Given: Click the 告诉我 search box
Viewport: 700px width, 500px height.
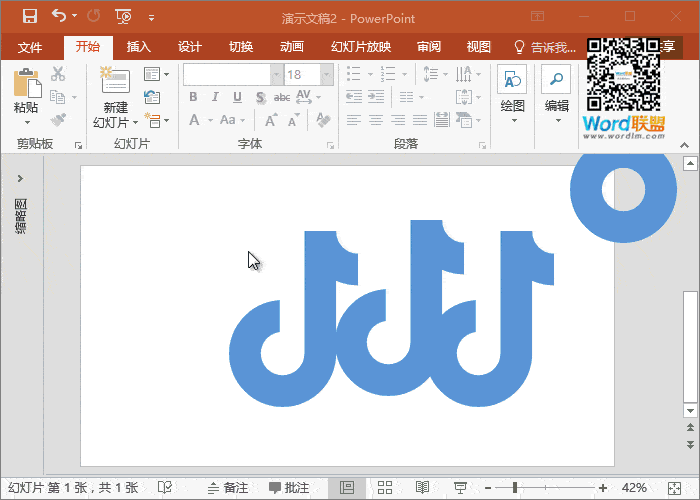Looking at the screenshot, I should (x=545, y=47).
